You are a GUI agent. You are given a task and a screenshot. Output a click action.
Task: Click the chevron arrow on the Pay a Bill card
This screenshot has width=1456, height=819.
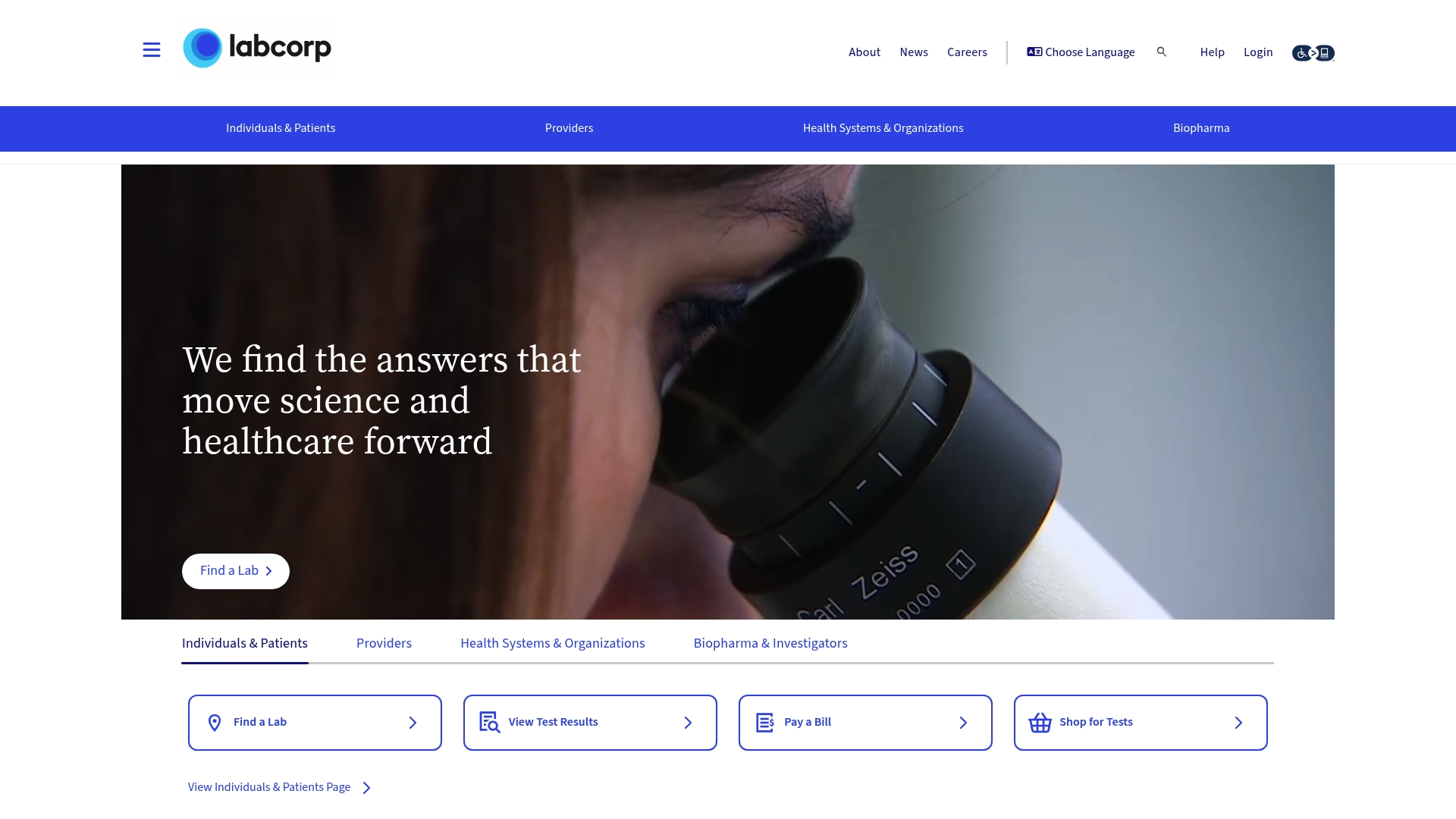(x=963, y=723)
